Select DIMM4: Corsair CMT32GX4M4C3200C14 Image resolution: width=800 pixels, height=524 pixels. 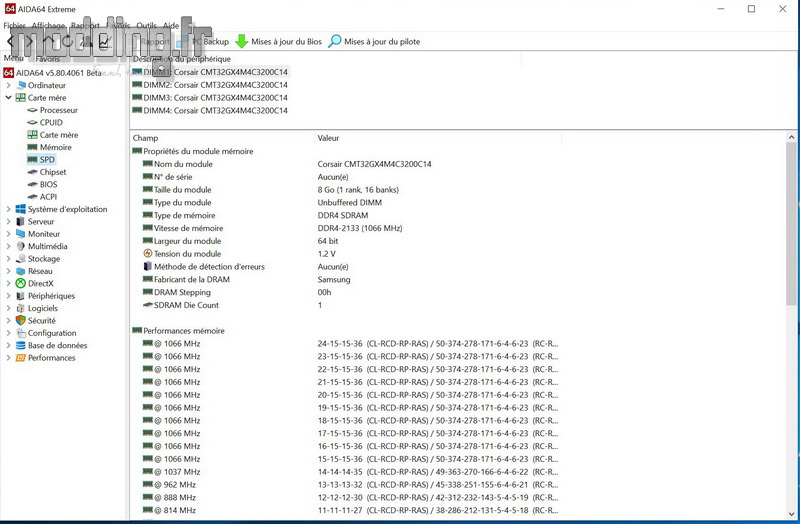pos(210,110)
